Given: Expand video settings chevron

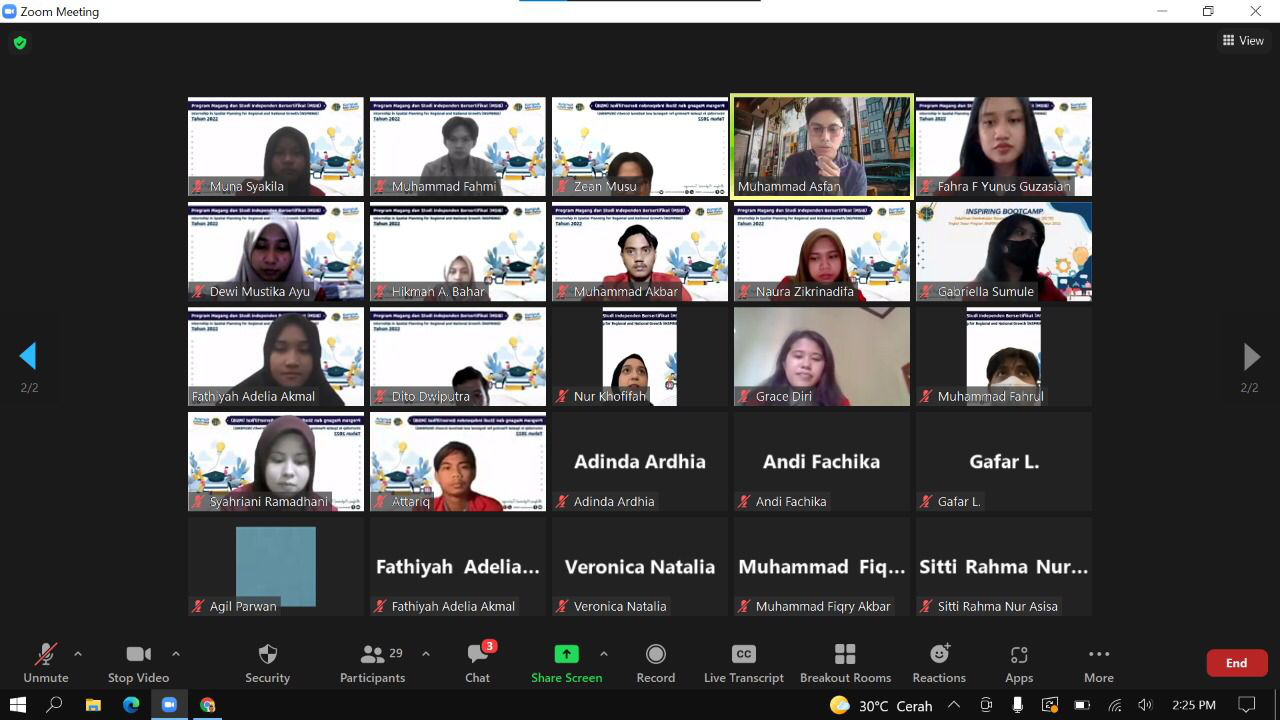Looking at the screenshot, I should (x=175, y=655).
